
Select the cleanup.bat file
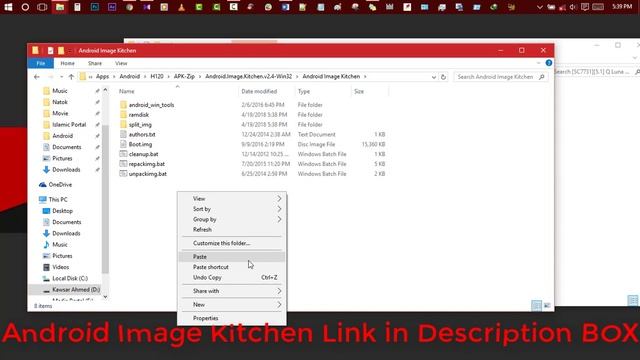pyautogui.click(x=143, y=154)
